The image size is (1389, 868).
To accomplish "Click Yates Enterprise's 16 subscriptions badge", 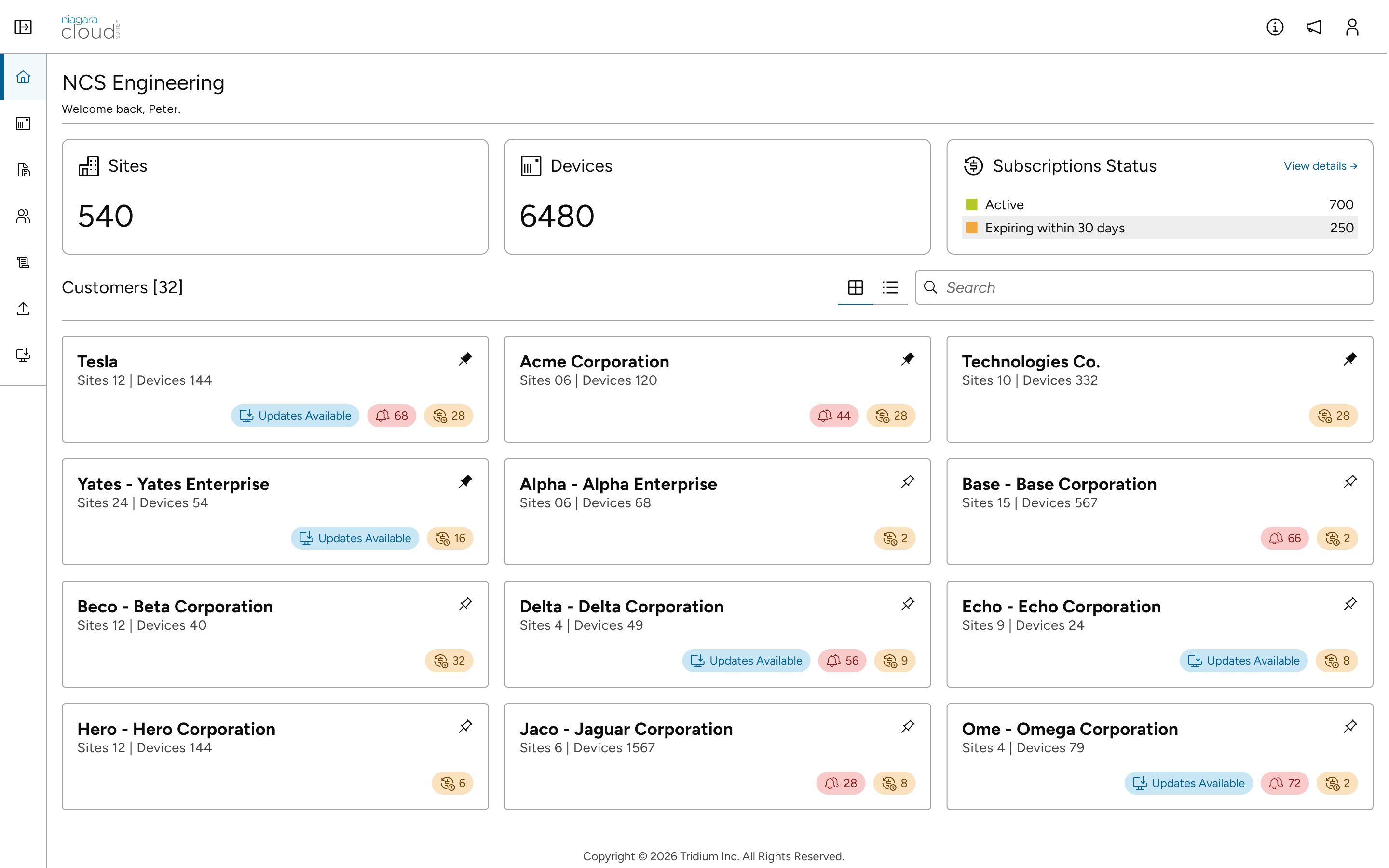I will click(450, 538).
